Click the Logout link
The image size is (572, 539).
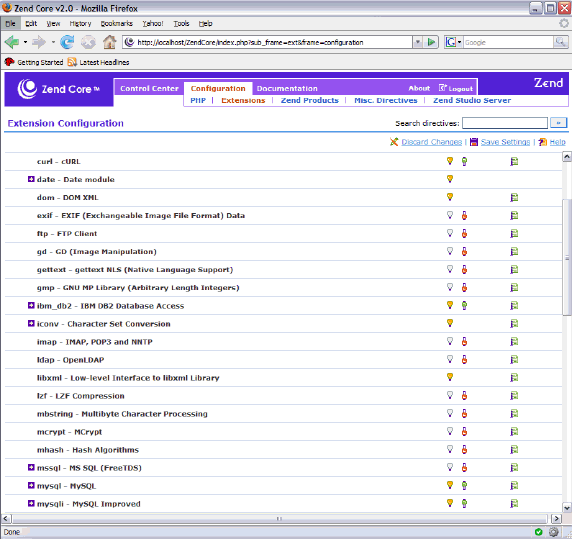tap(456, 88)
